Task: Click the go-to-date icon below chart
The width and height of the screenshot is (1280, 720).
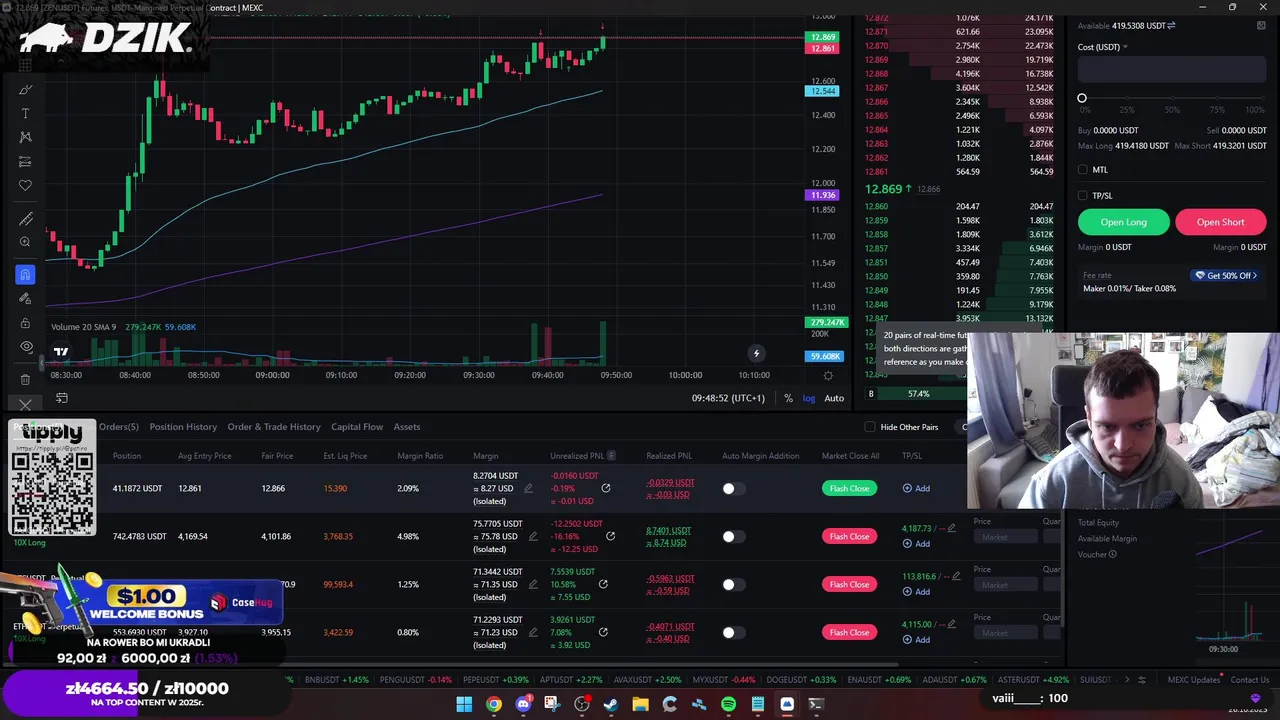Action: click(x=61, y=398)
